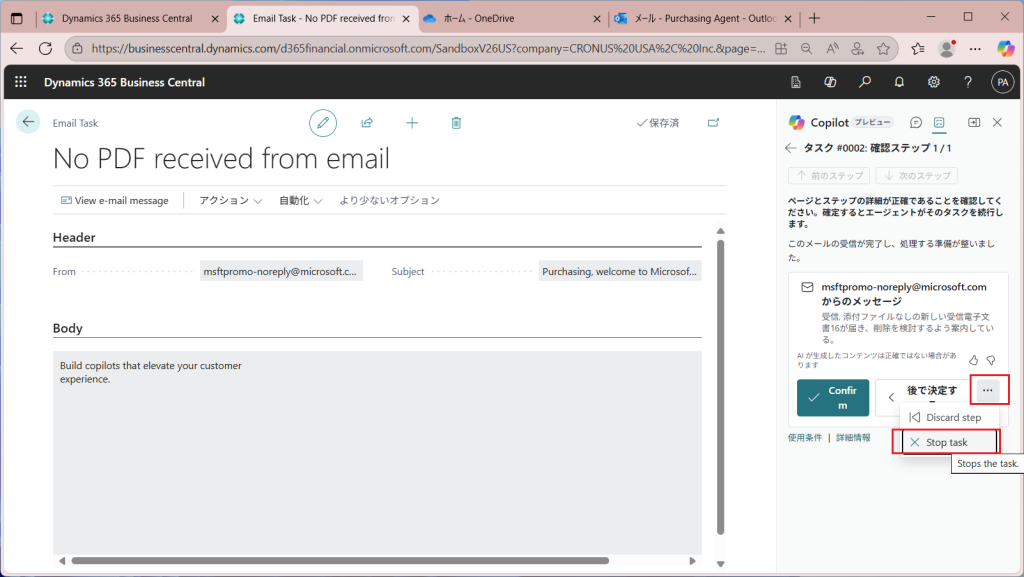Expand the 自動化 menu
1024x577 pixels.
tap(300, 200)
